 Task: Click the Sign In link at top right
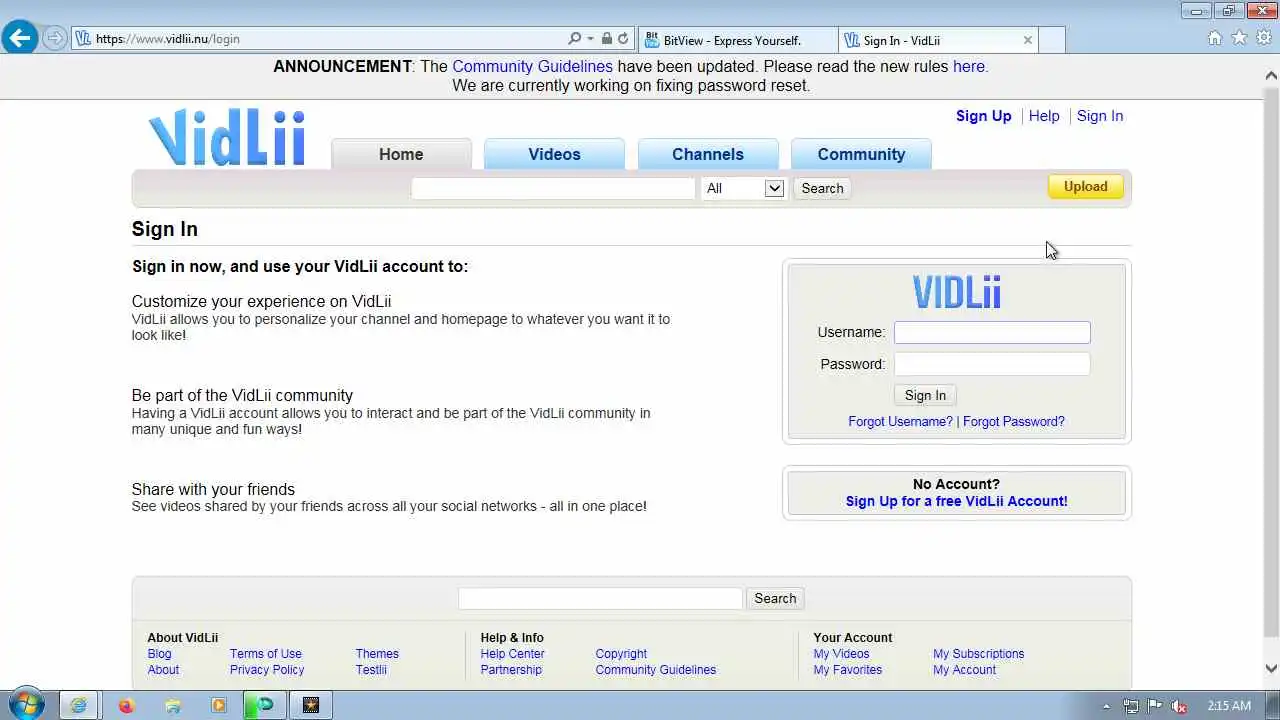click(x=1100, y=116)
